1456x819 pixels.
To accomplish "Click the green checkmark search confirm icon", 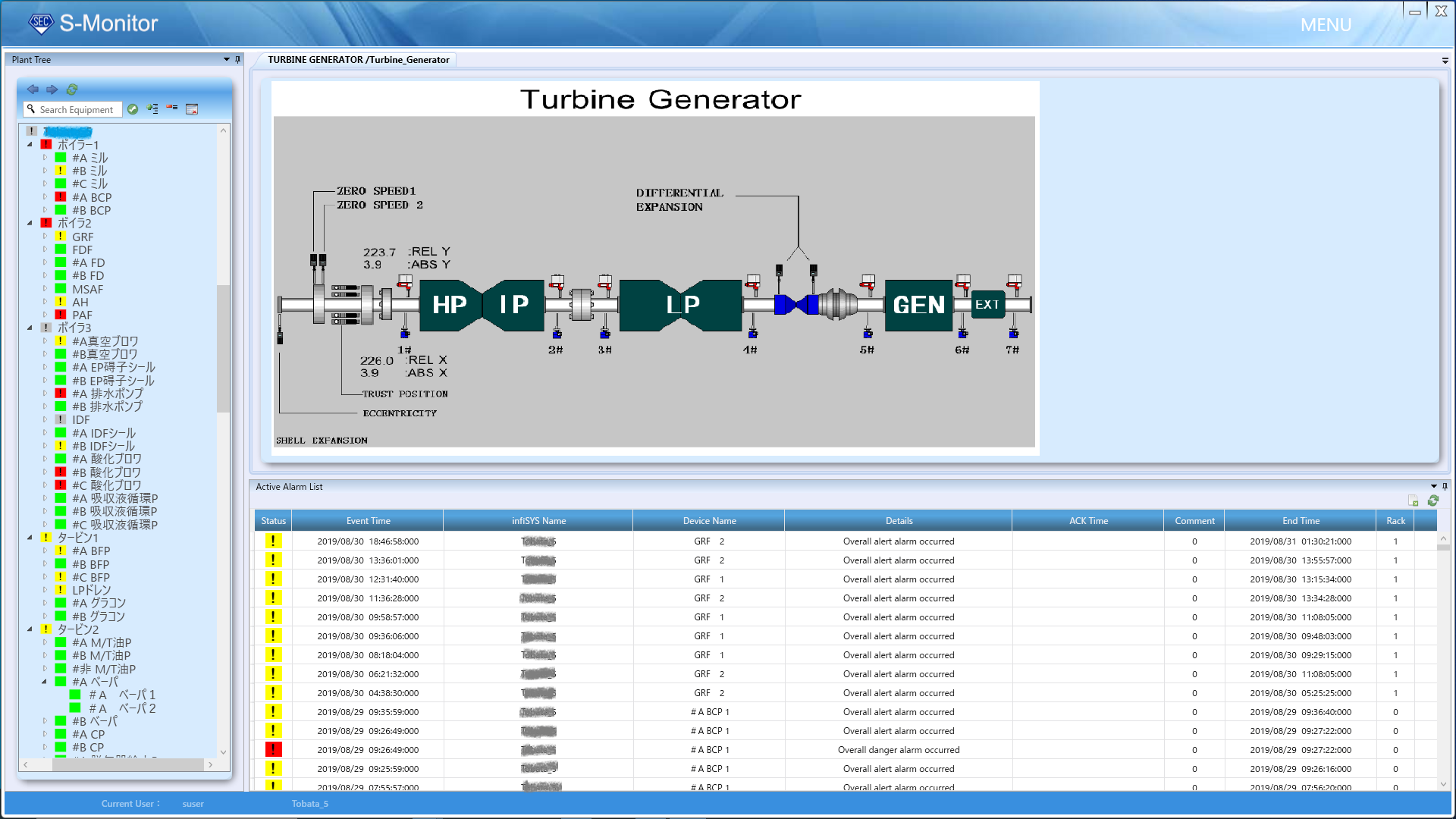I will click(x=133, y=109).
